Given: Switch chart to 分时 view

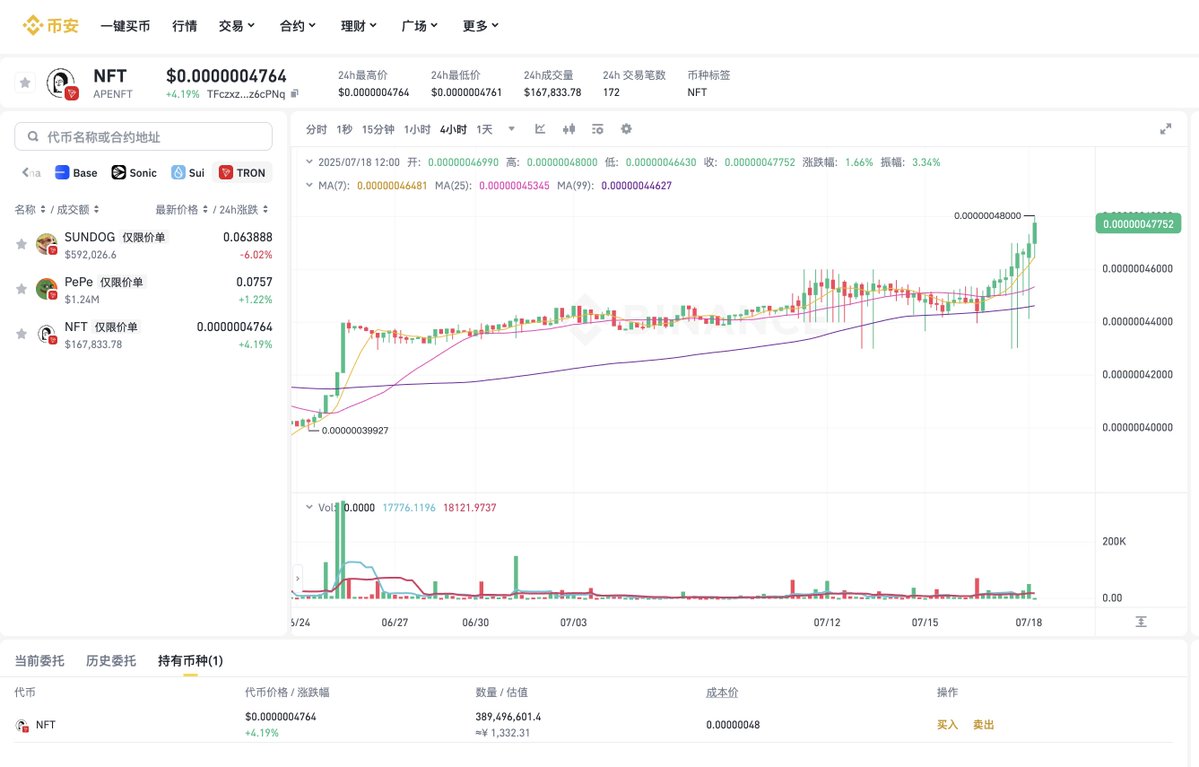Looking at the screenshot, I should point(316,129).
